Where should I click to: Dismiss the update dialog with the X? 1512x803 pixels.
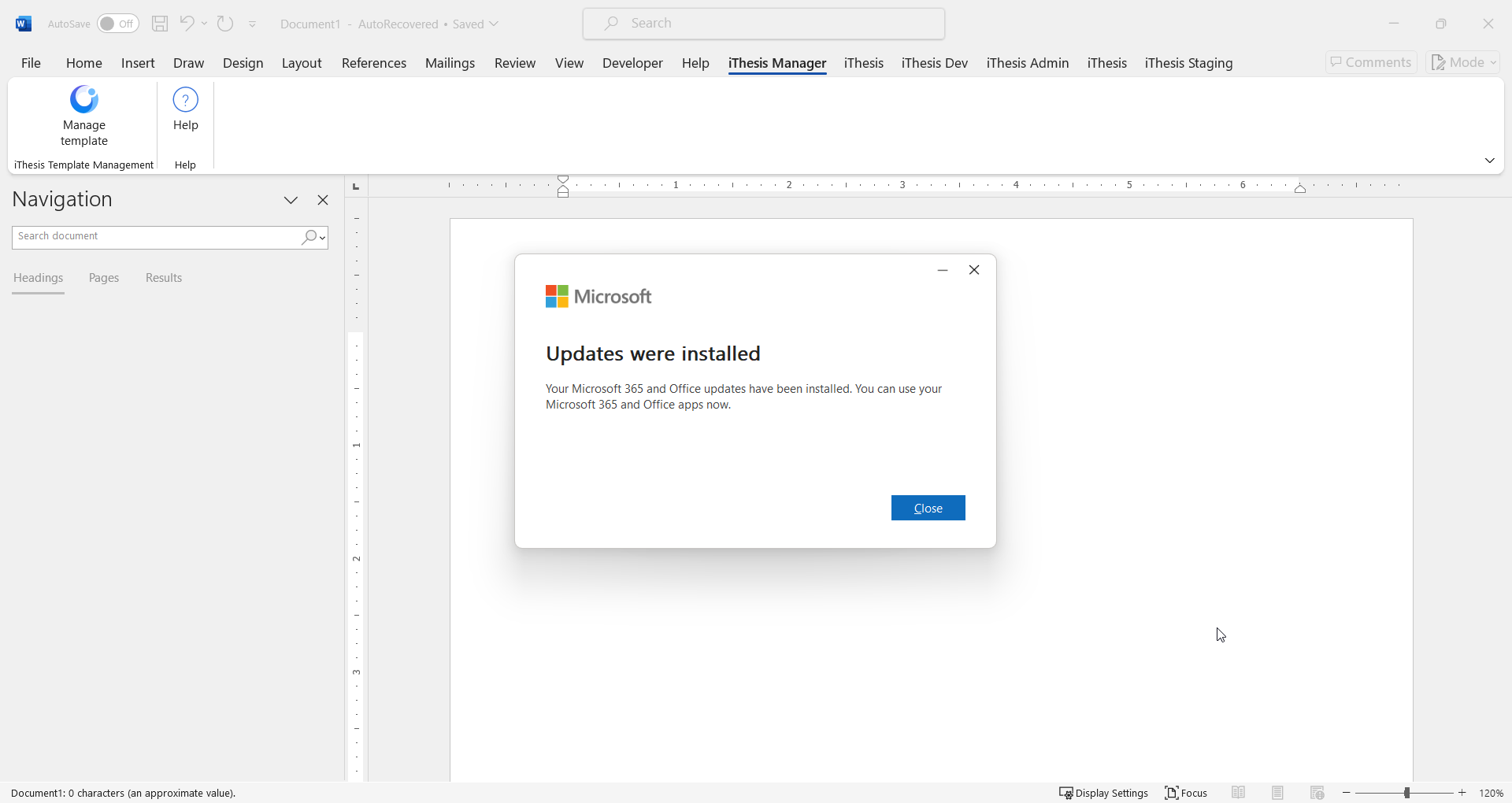click(x=974, y=270)
